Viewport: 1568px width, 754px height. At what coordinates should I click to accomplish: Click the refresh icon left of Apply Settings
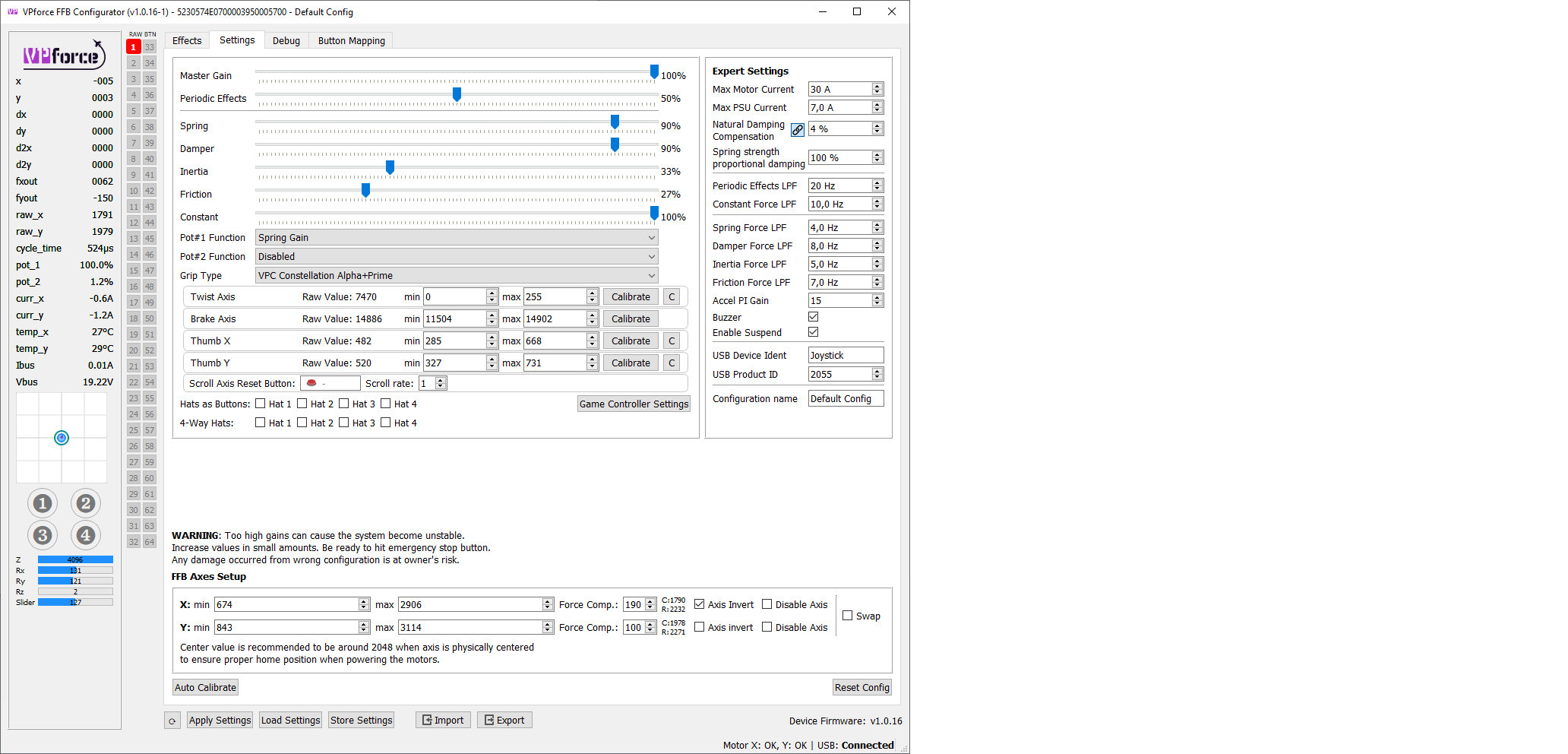coord(172,721)
